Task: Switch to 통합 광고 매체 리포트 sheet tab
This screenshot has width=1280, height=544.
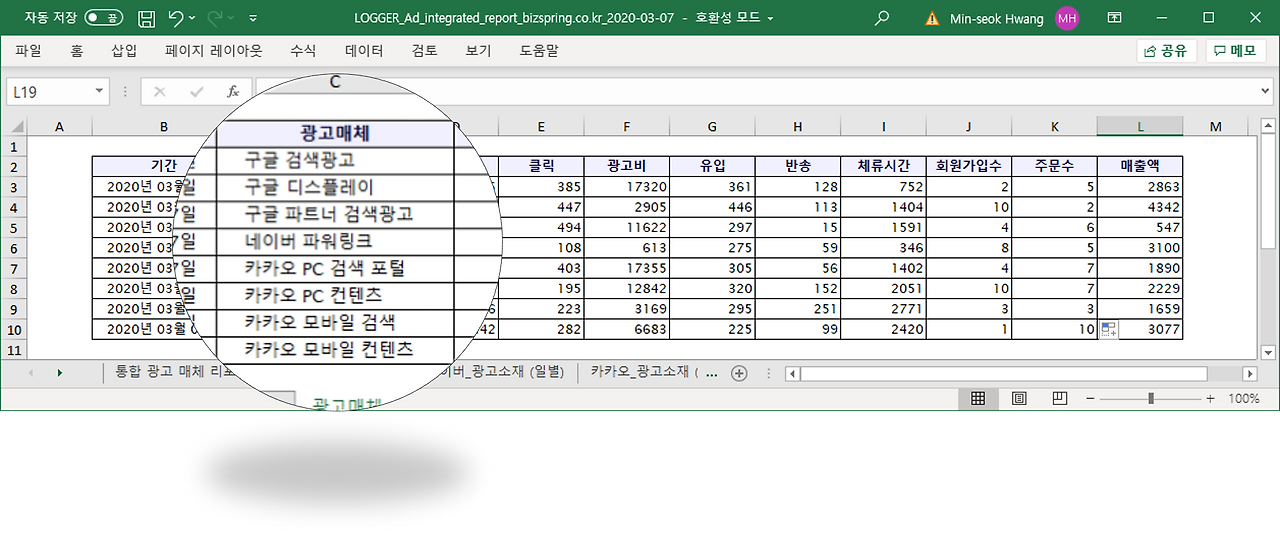Action: (172, 372)
